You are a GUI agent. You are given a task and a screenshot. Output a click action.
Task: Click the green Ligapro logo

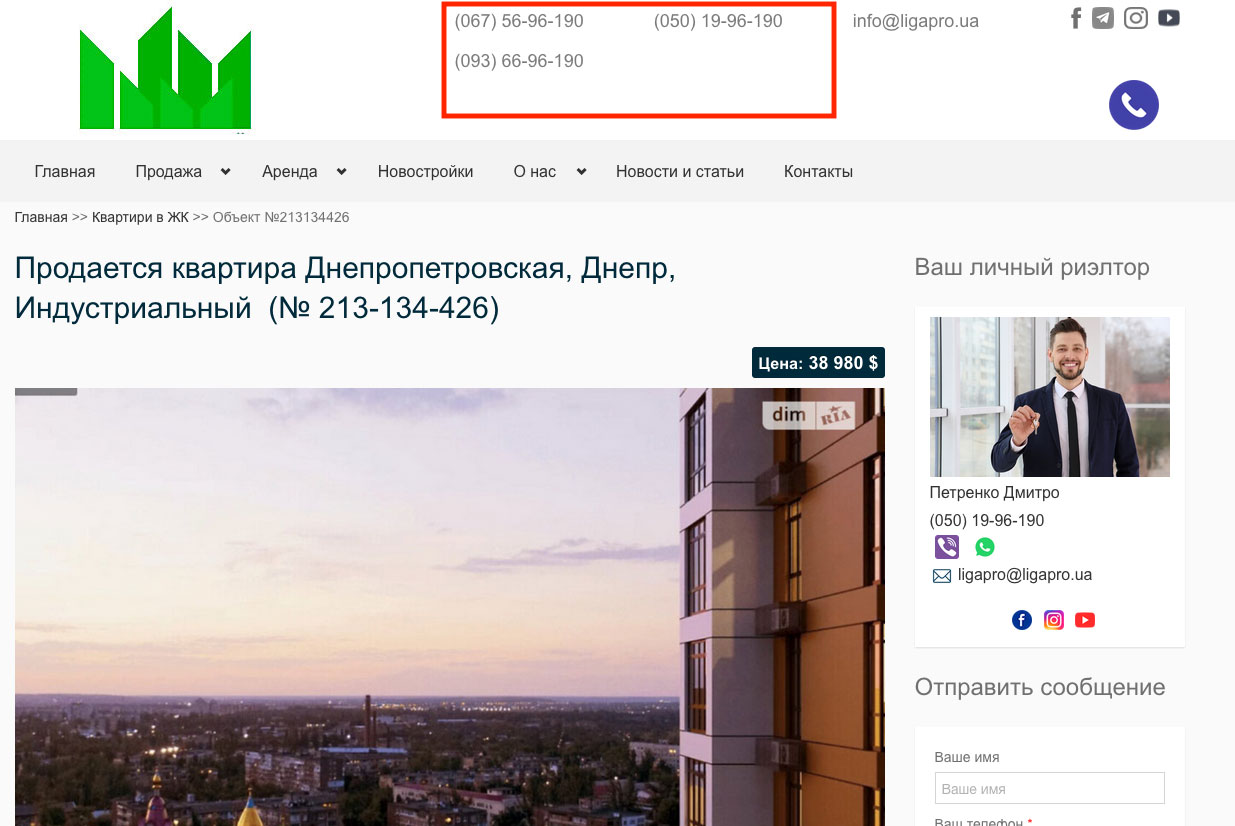point(165,68)
